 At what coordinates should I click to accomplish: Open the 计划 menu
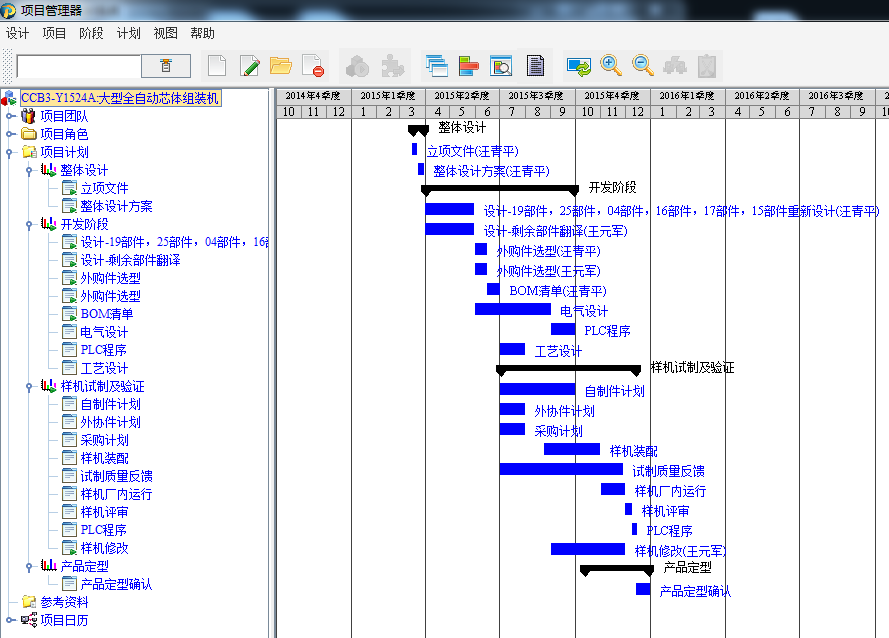(x=128, y=33)
